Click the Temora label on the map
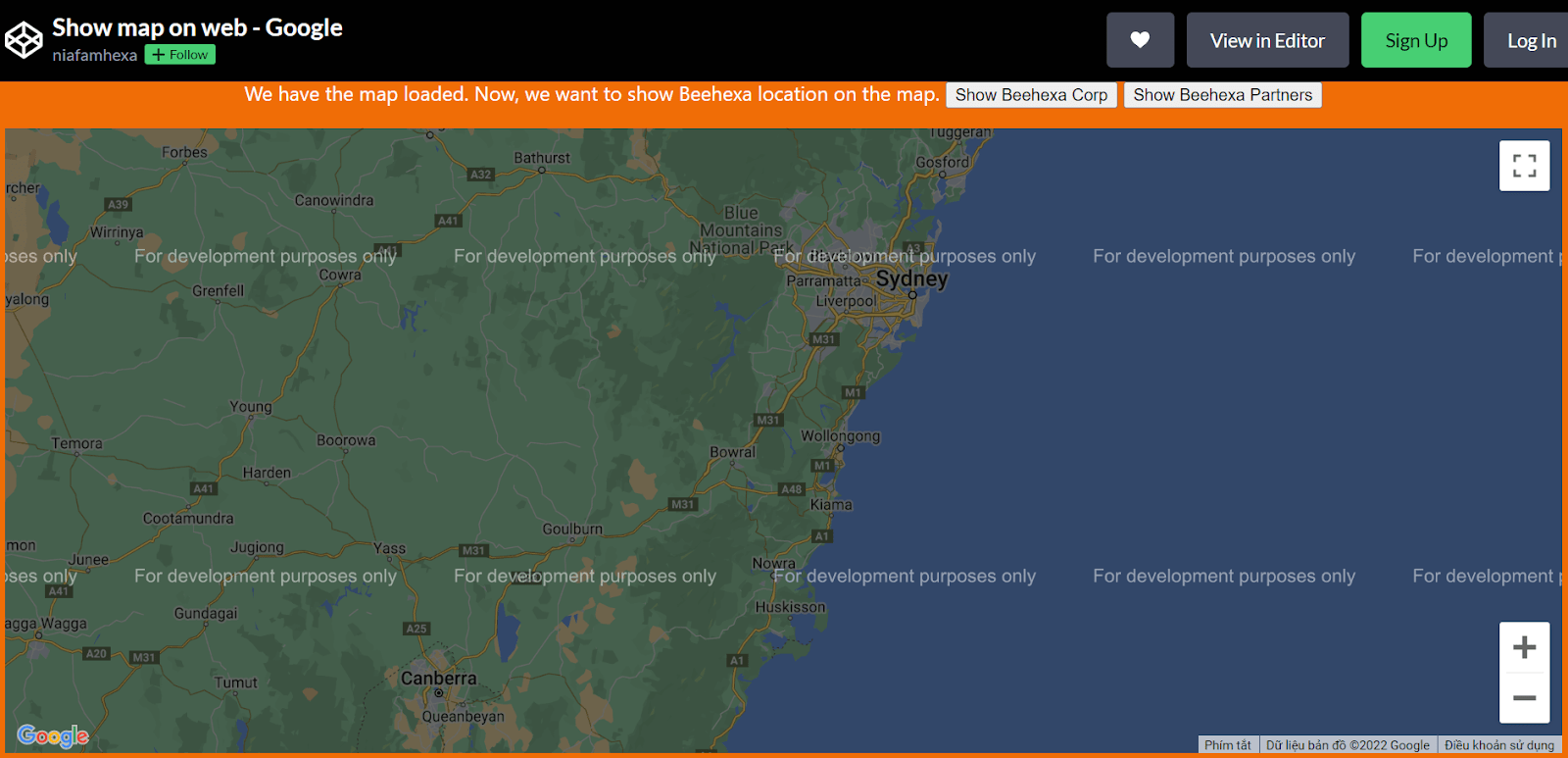Image resolution: width=1568 pixels, height=758 pixels. [76, 444]
